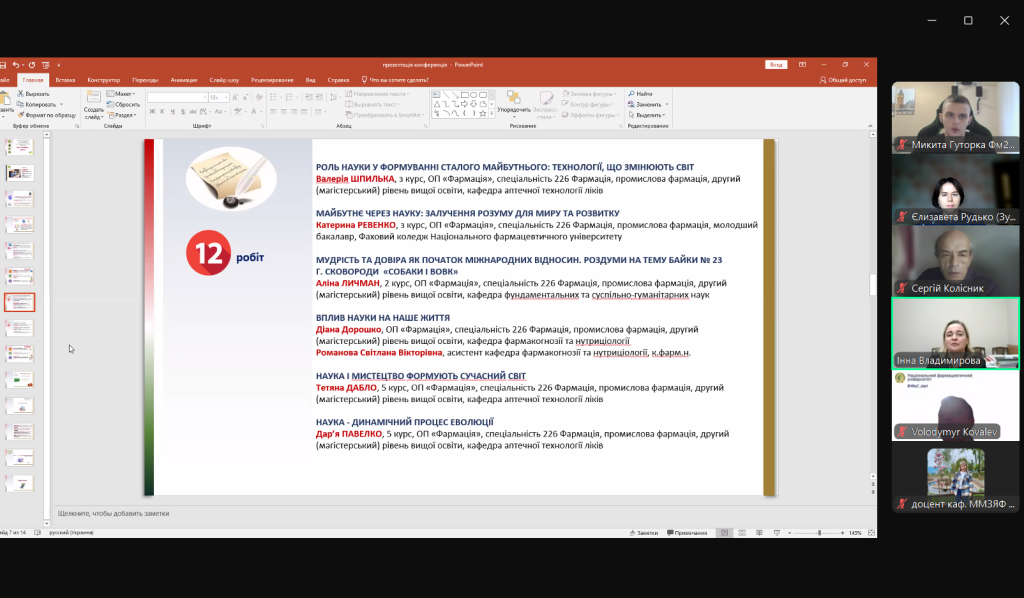This screenshot has height=598, width=1024.
Task: Collapse the ribbon with the chevron
Action: click(x=870, y=126)
